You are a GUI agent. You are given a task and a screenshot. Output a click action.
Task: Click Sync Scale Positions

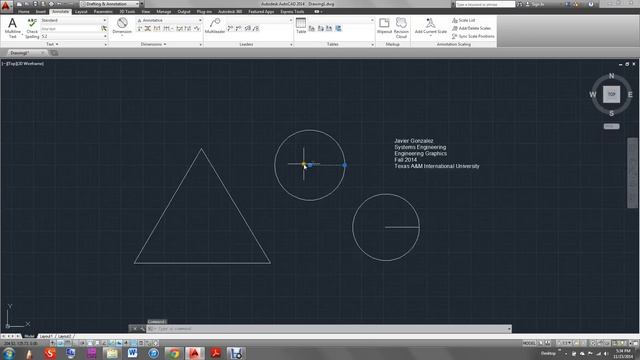[473, 36]
